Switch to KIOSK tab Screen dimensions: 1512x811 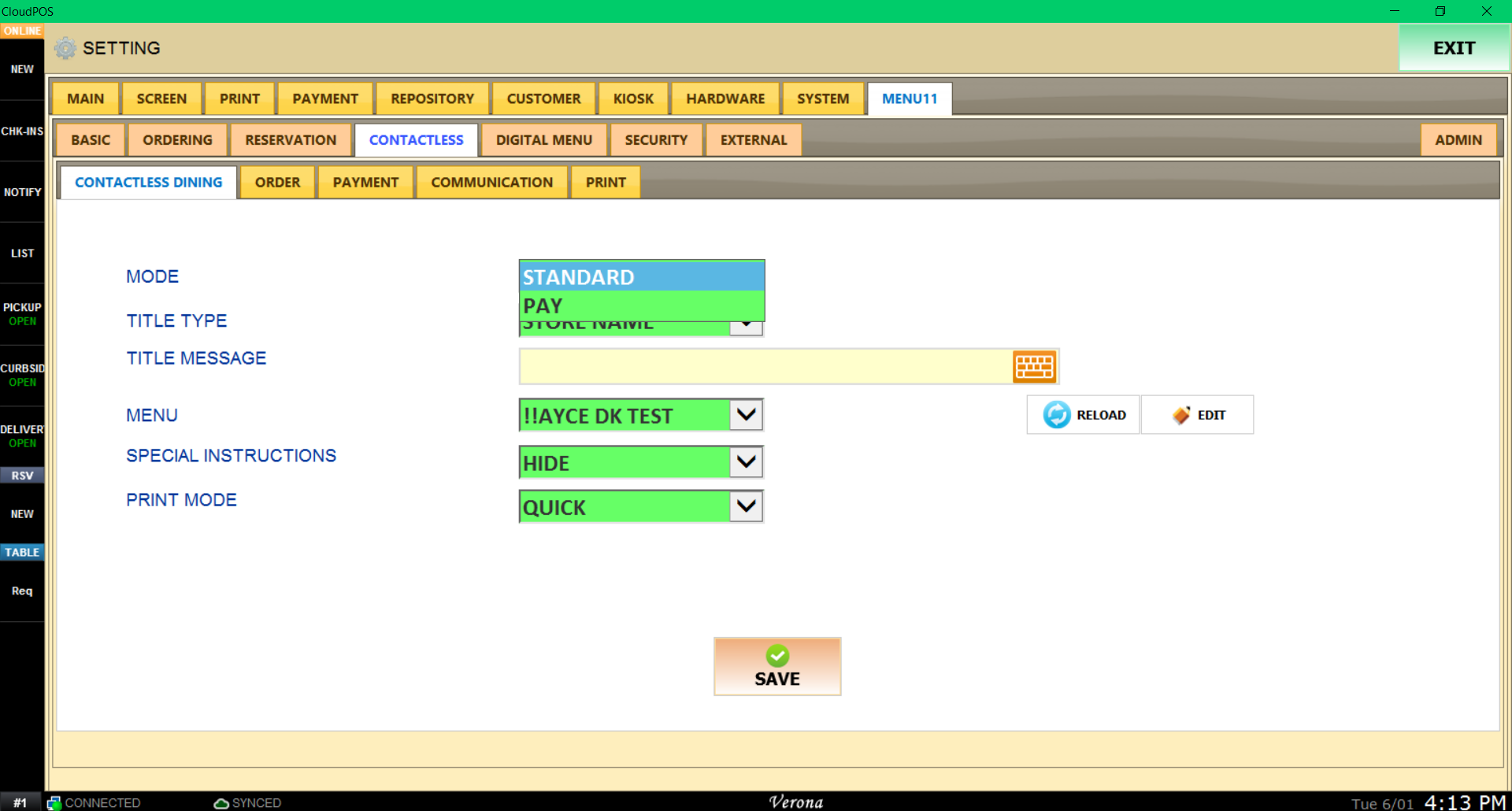633,99
